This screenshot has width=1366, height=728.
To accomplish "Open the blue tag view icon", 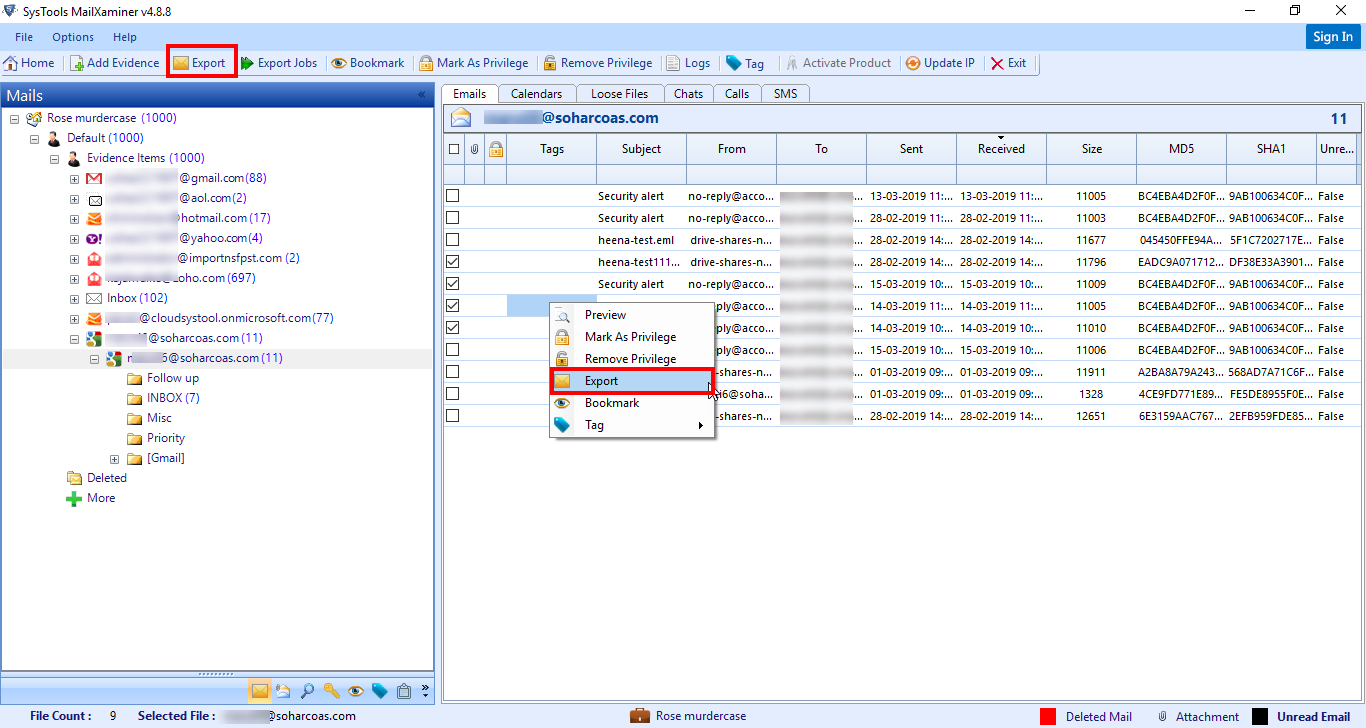I will 379,690.
